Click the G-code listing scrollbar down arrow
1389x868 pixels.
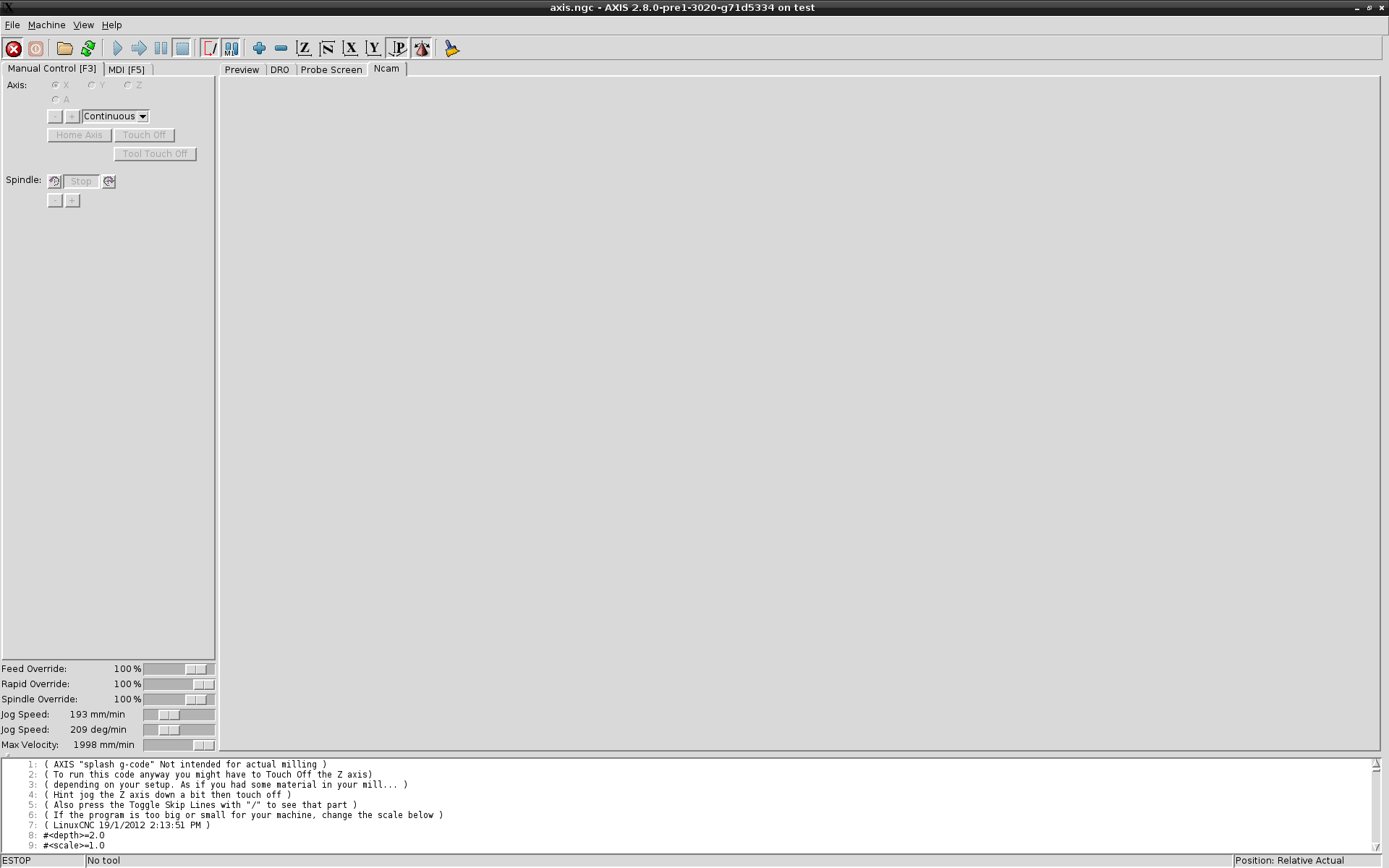click(x=1376, y=847)
